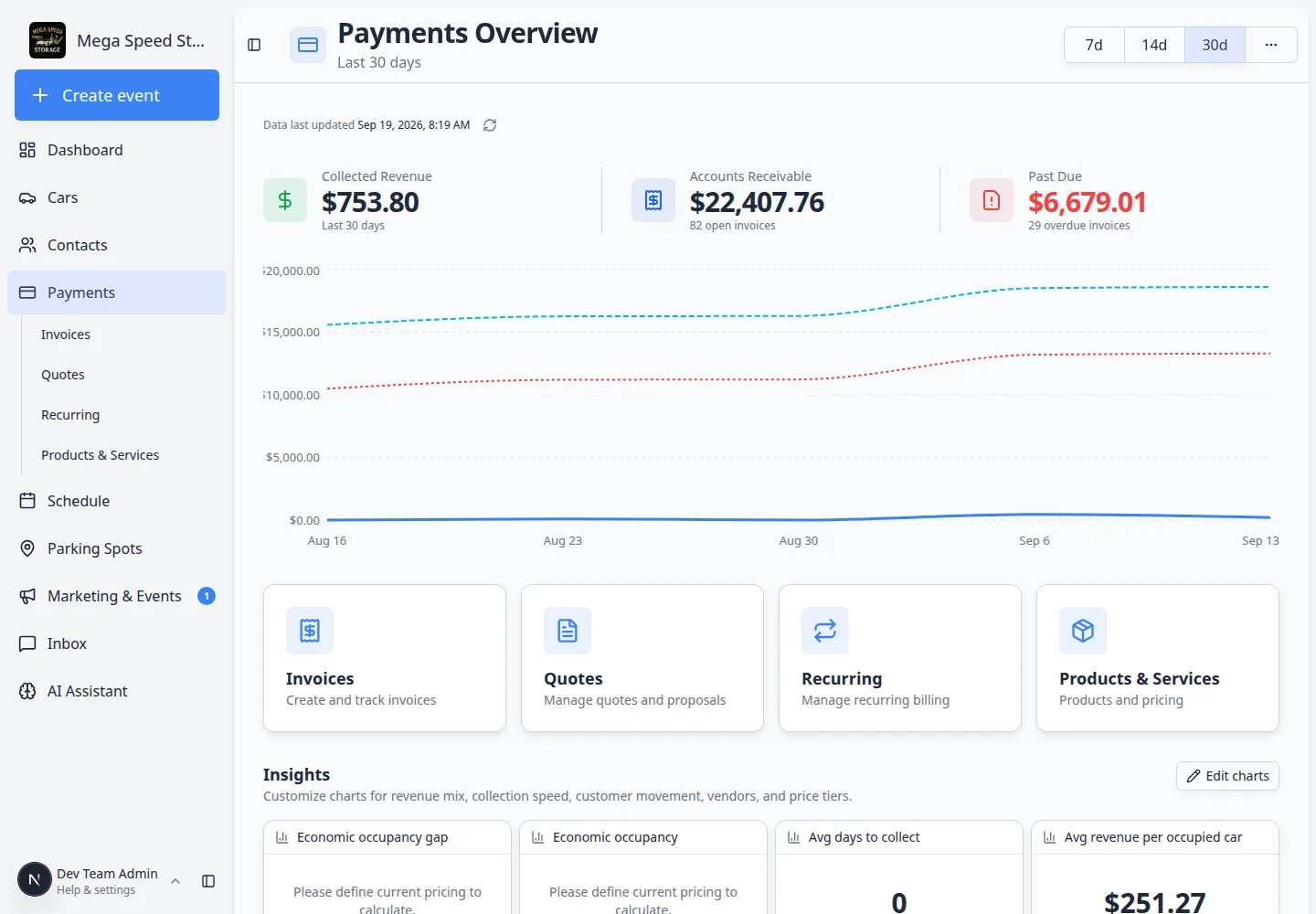The height and width of the screenshot is (914, 1316).
Task: Expand the Dev Team Admin settings chevron
Action: [x=175, y=881]
